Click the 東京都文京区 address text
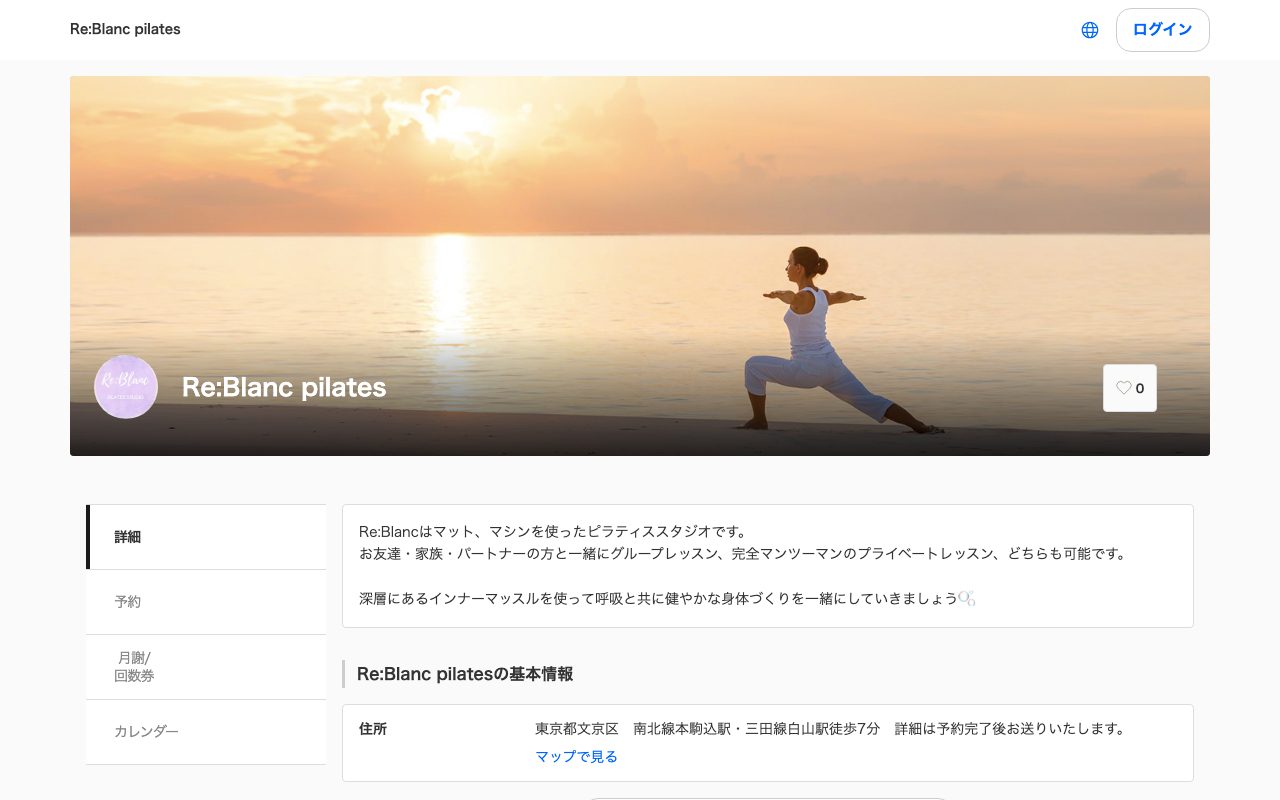This screenshot has width=1280, height=800. 831,729
